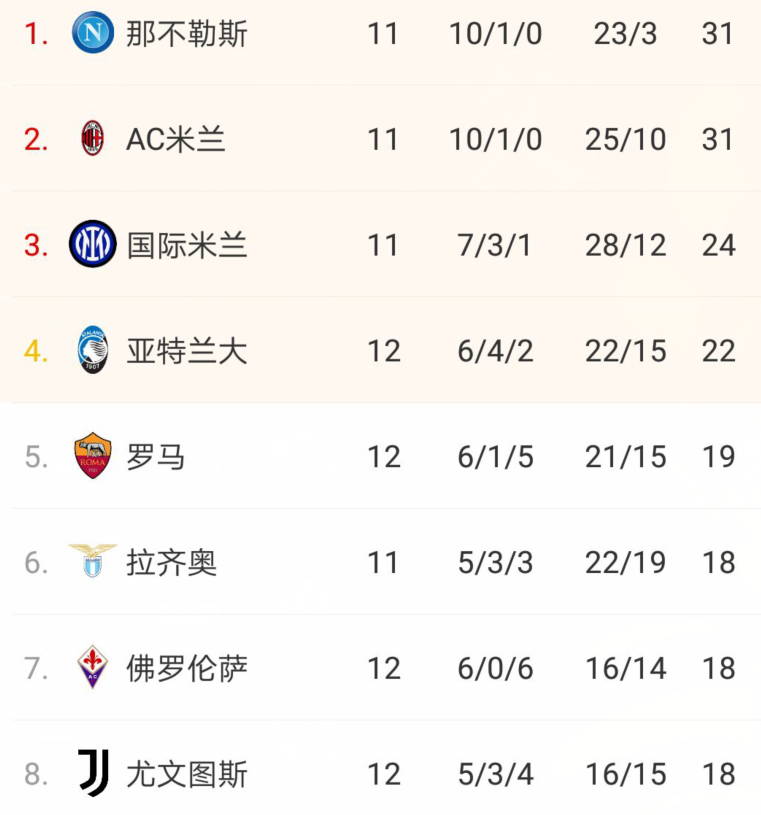Open team name 那不勒斯
This screenshot has height=815, width=761.
point(187,34)
